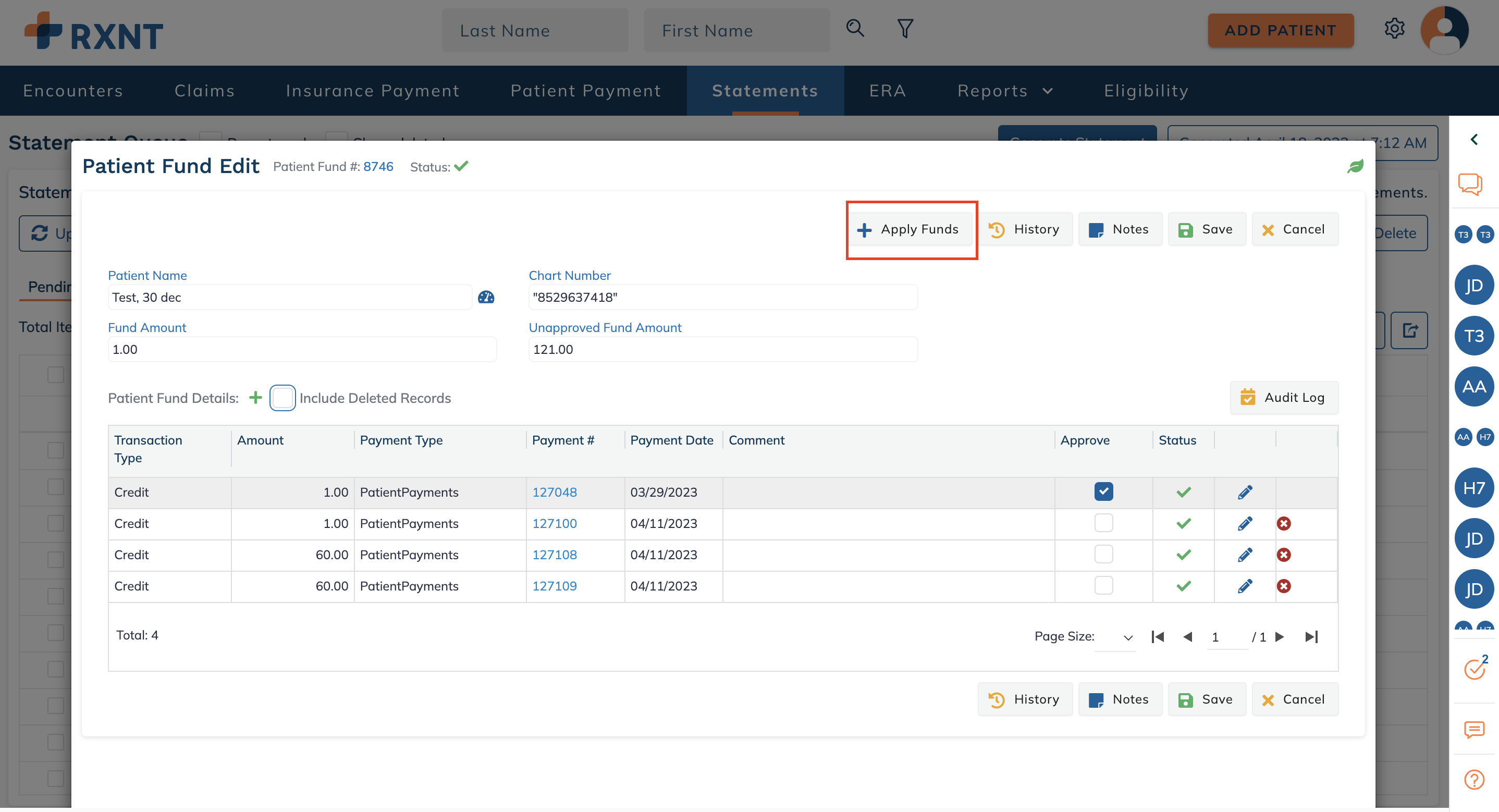Open payment link 127048
Screen dimensions: 1499x812
(554, 492)
